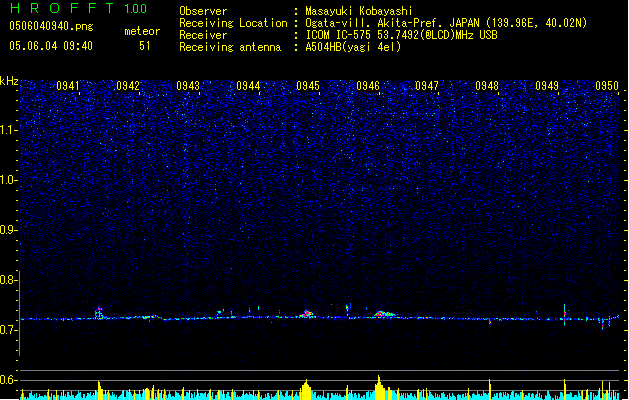Click the ICOM IC-575 53.7492 MHz USB text
Viewport: 629px width, 400px height.
(401, 35)
